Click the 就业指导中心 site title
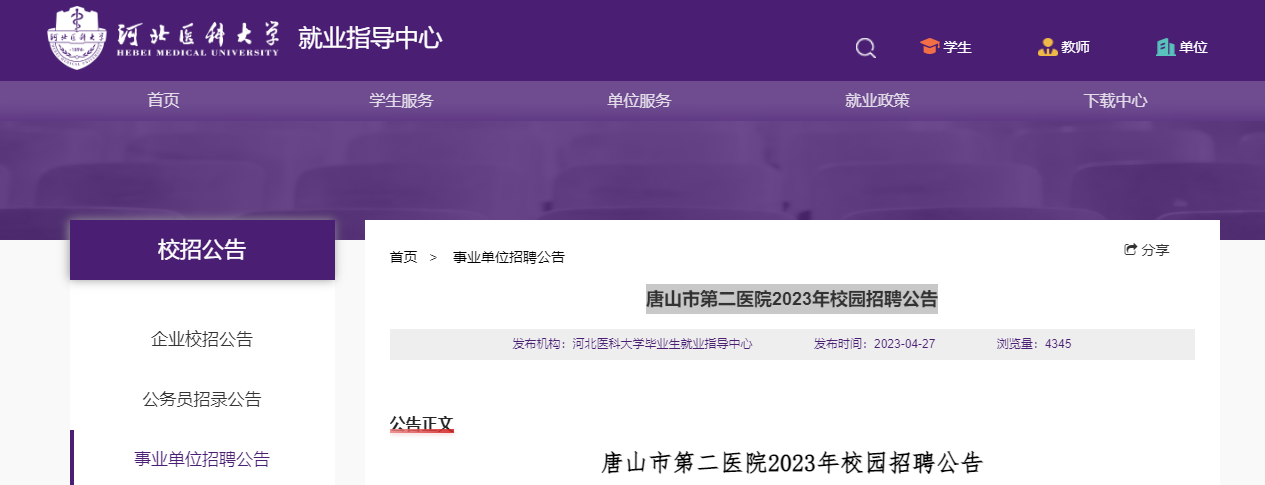Screen dimensions: 1265x485 370,39
